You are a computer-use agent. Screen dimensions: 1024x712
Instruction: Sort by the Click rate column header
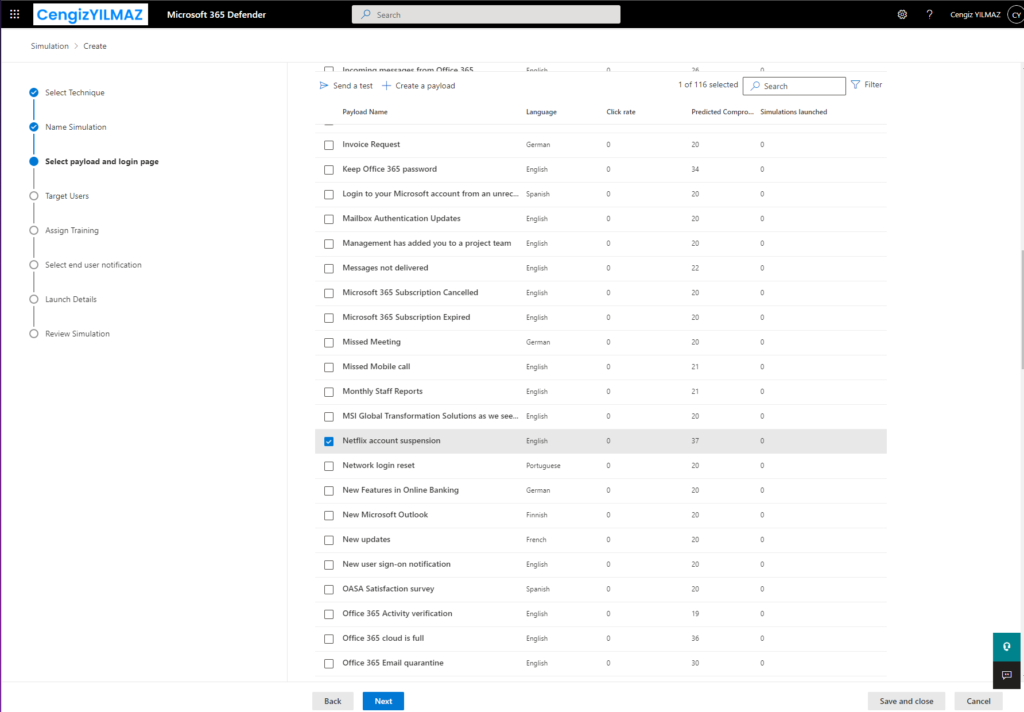pyautogui.click(x=620, y=112)
